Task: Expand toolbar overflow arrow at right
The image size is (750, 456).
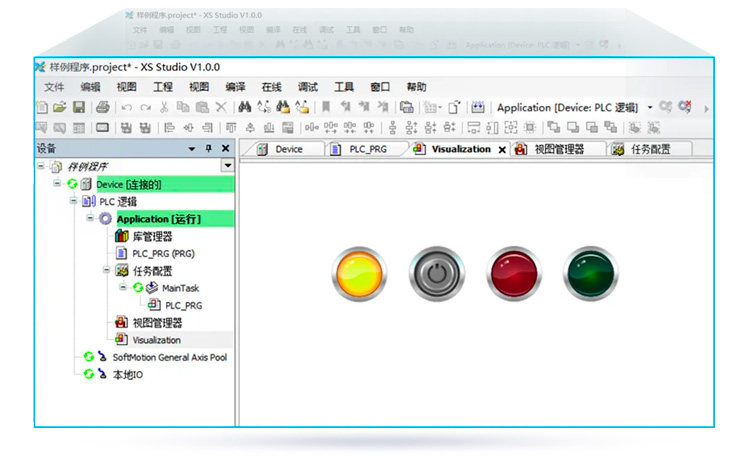Action: 706,109
